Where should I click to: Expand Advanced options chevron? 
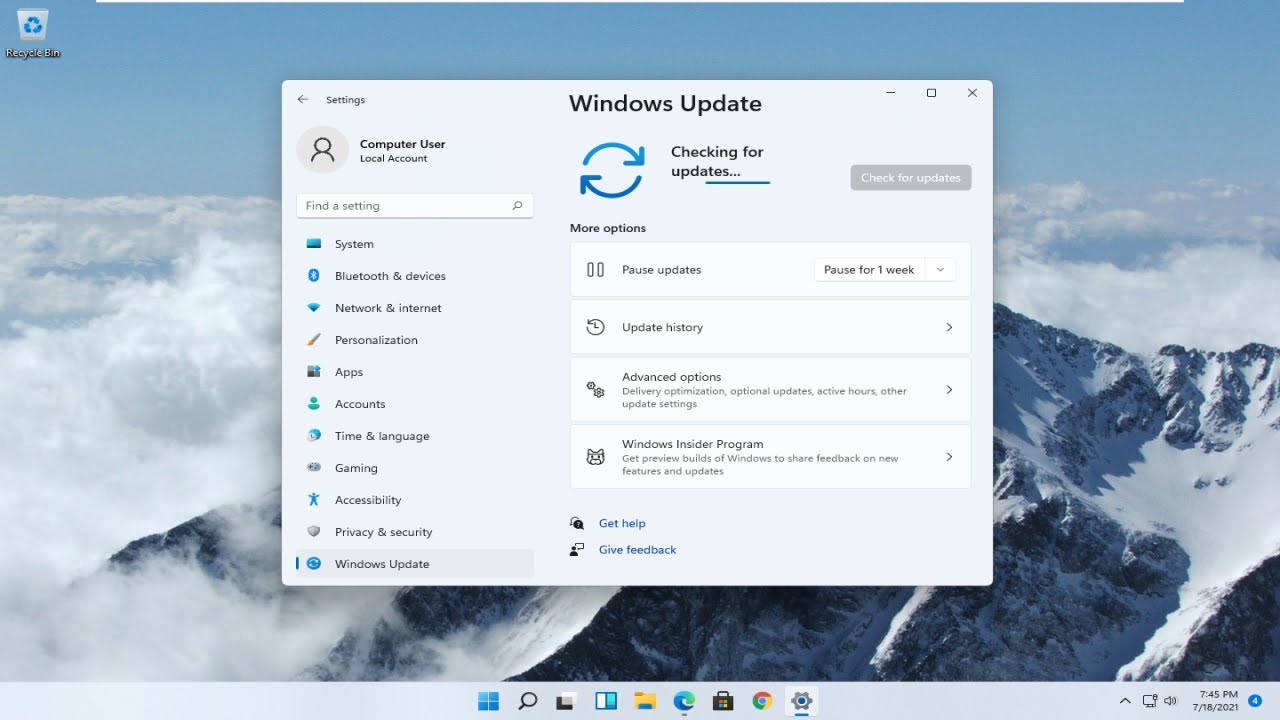[949, 390]
